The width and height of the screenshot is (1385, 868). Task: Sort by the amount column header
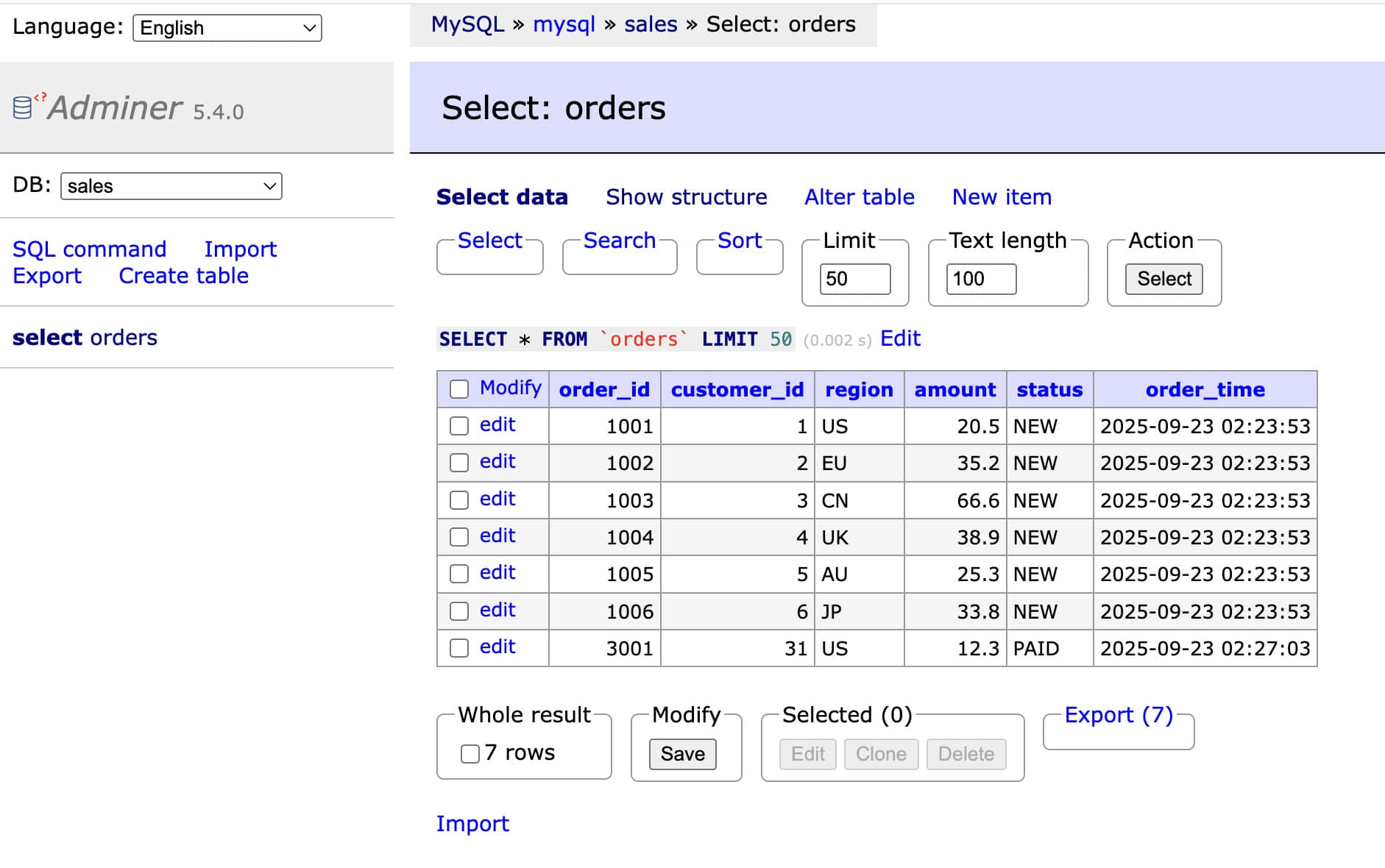click(x=954, y=389)
